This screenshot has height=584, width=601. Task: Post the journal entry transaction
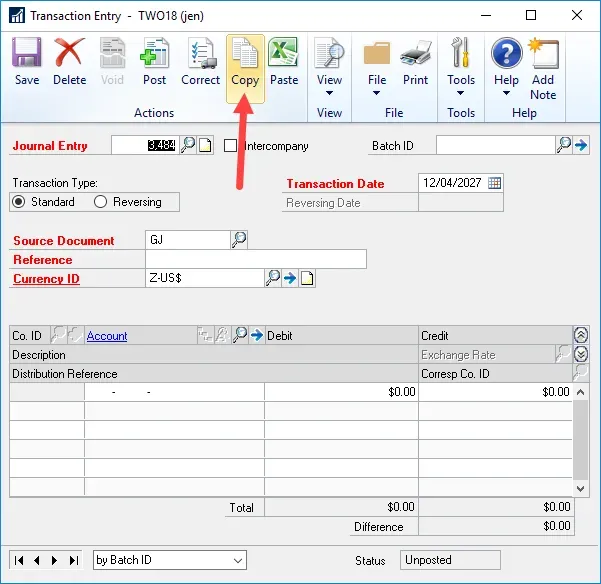[x=154, y=62]
